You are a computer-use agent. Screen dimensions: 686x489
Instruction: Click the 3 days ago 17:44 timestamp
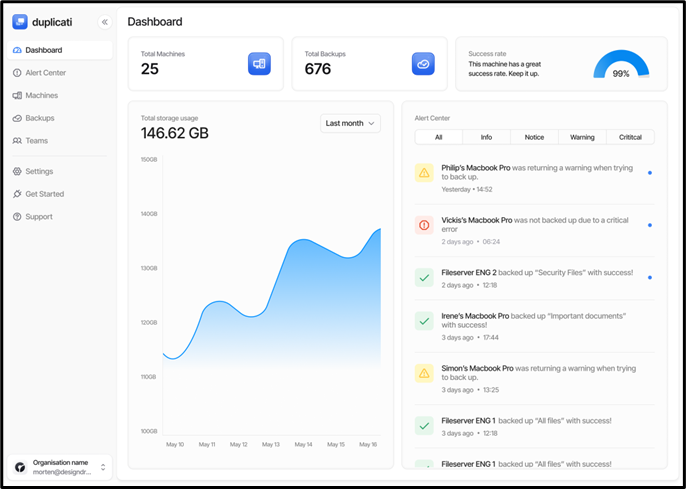(x=470, y=338)
